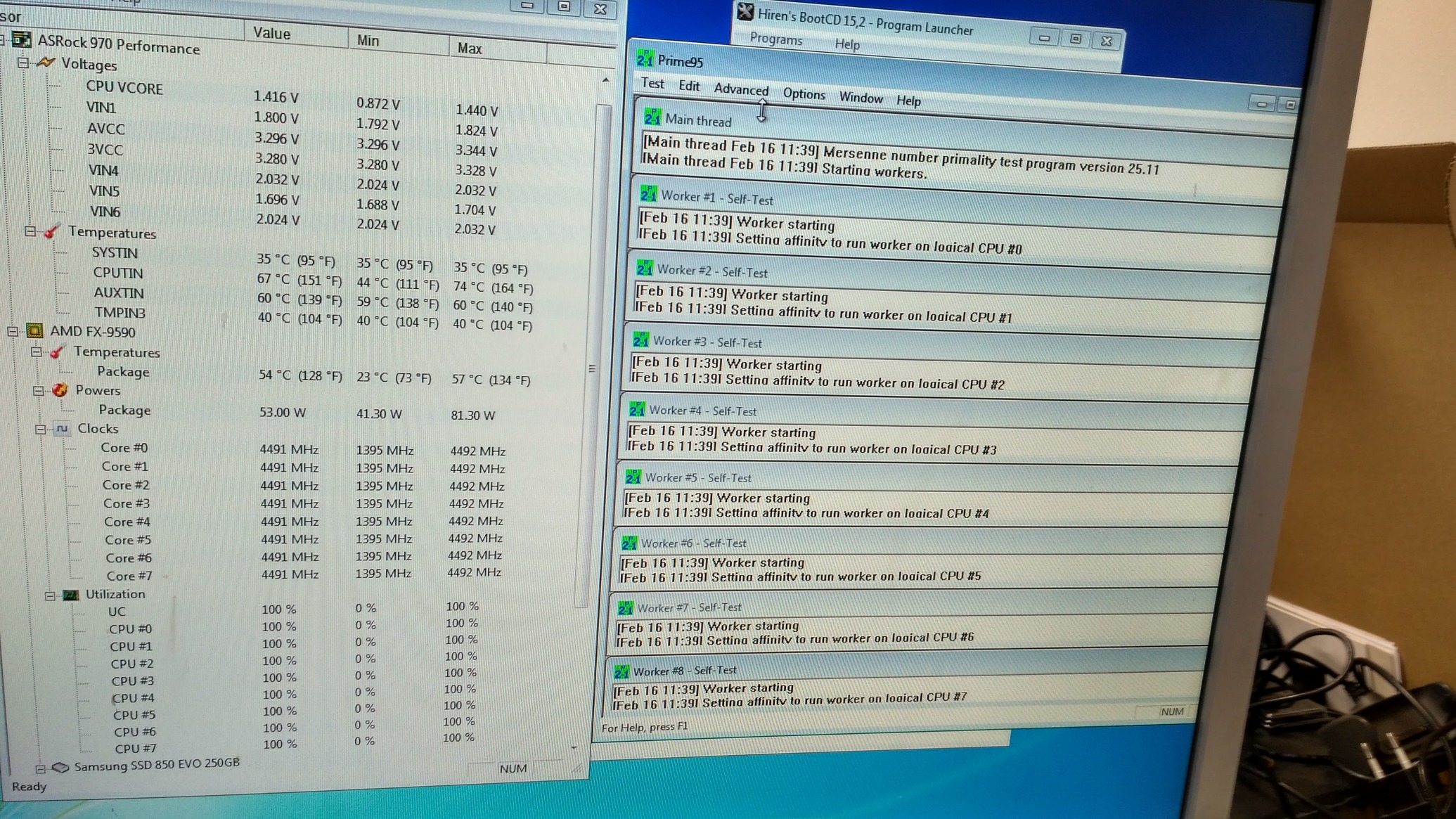Collapse the Utilization tree node
Screen dimensions: 1456x819
[x=50, y=595]
